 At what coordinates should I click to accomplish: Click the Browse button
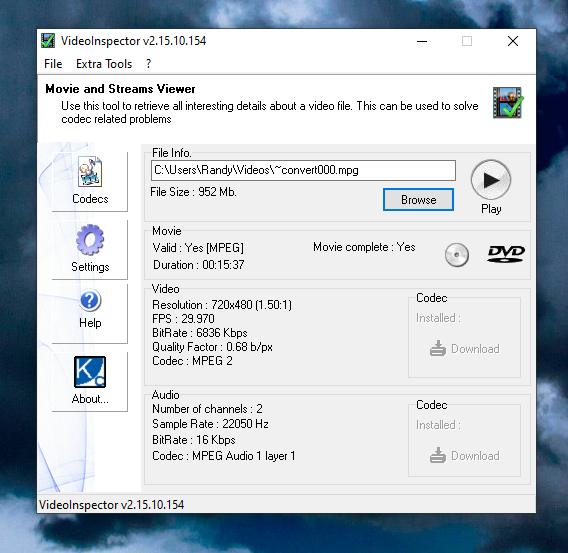(418, 200)
